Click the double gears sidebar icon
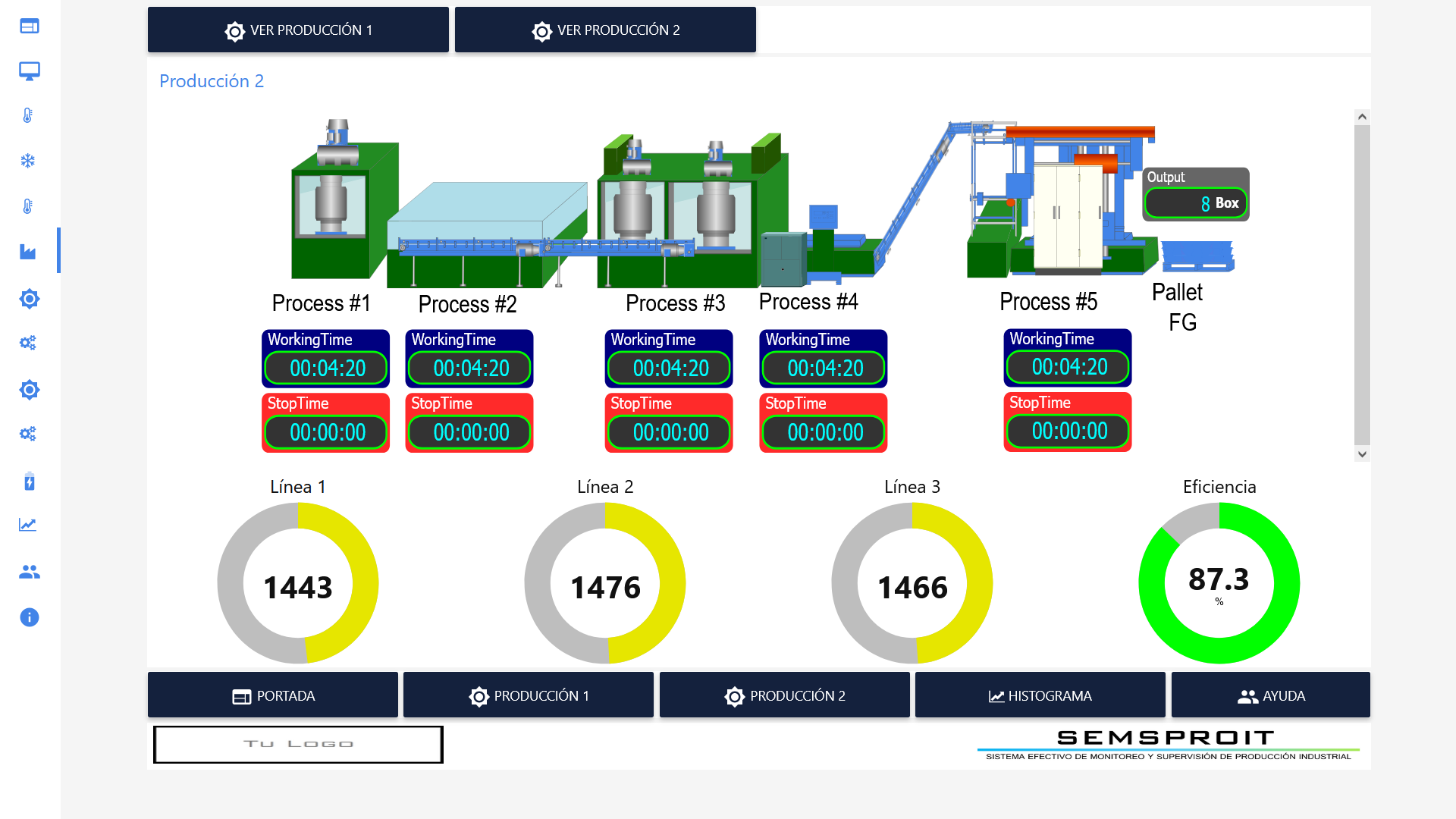 click(28, 343)
